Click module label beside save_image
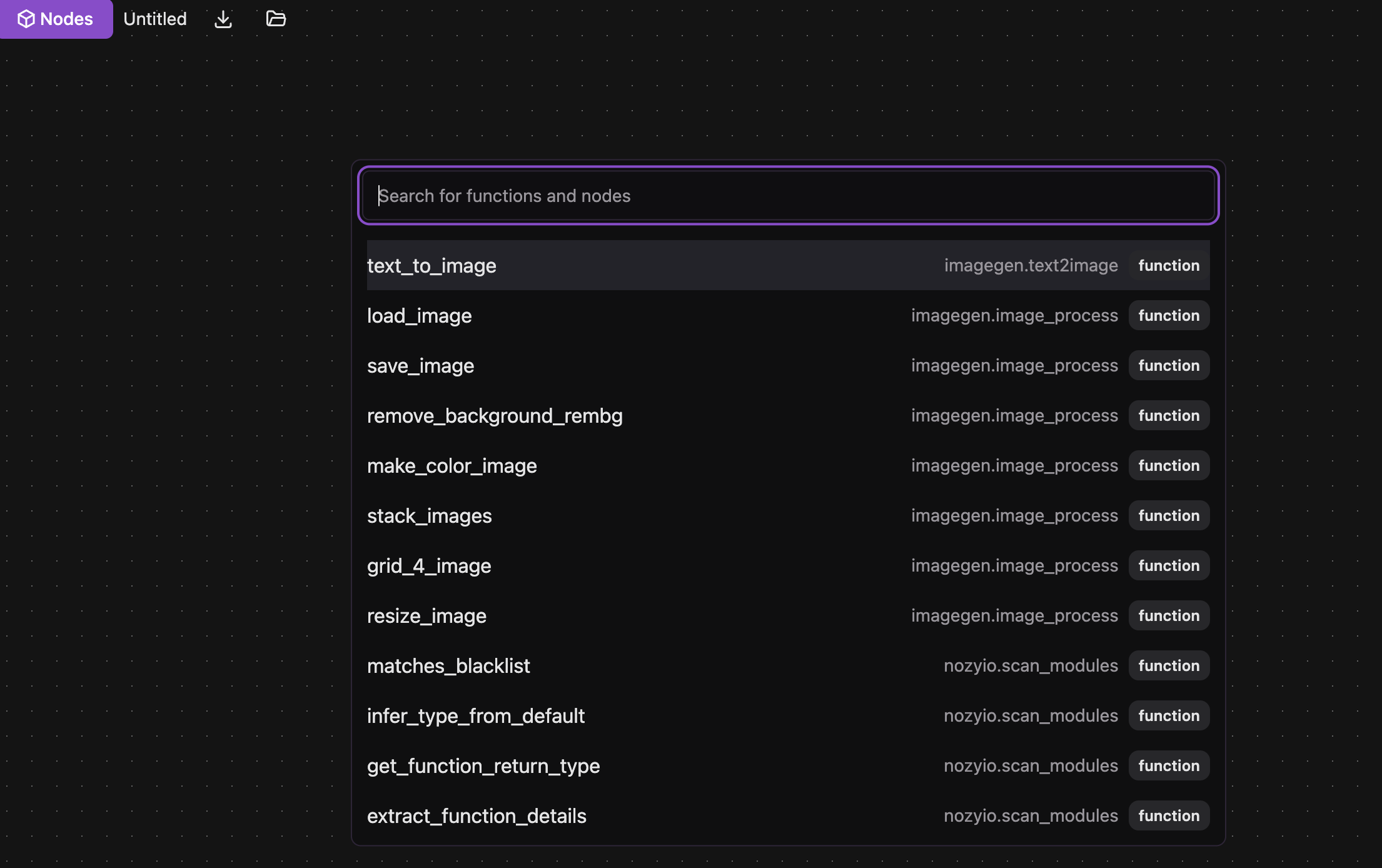1382x868 pixels. [x=1014, y=365]
